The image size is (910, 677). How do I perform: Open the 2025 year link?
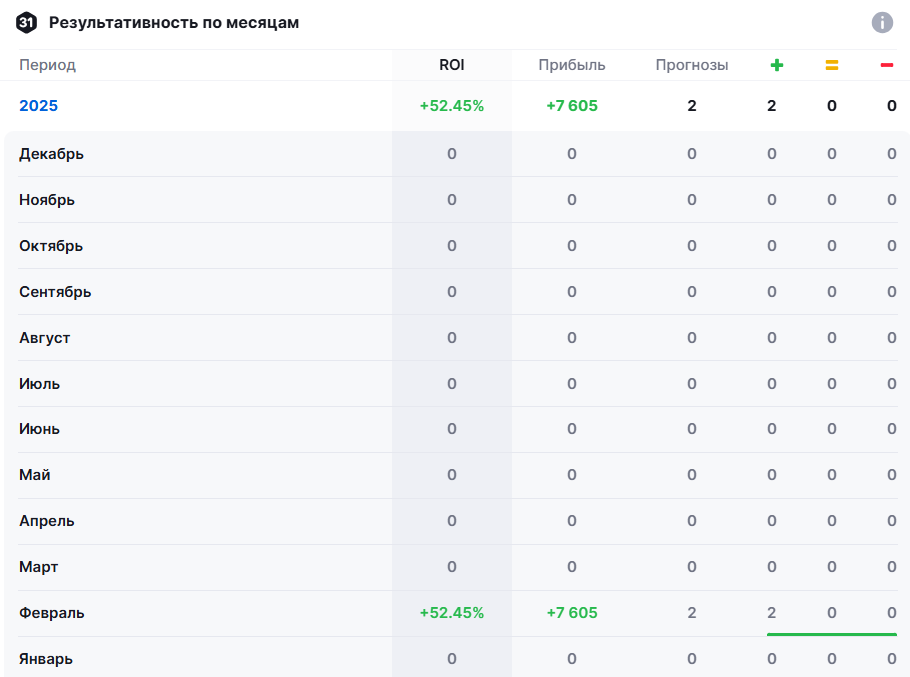[x=39, y=106]
